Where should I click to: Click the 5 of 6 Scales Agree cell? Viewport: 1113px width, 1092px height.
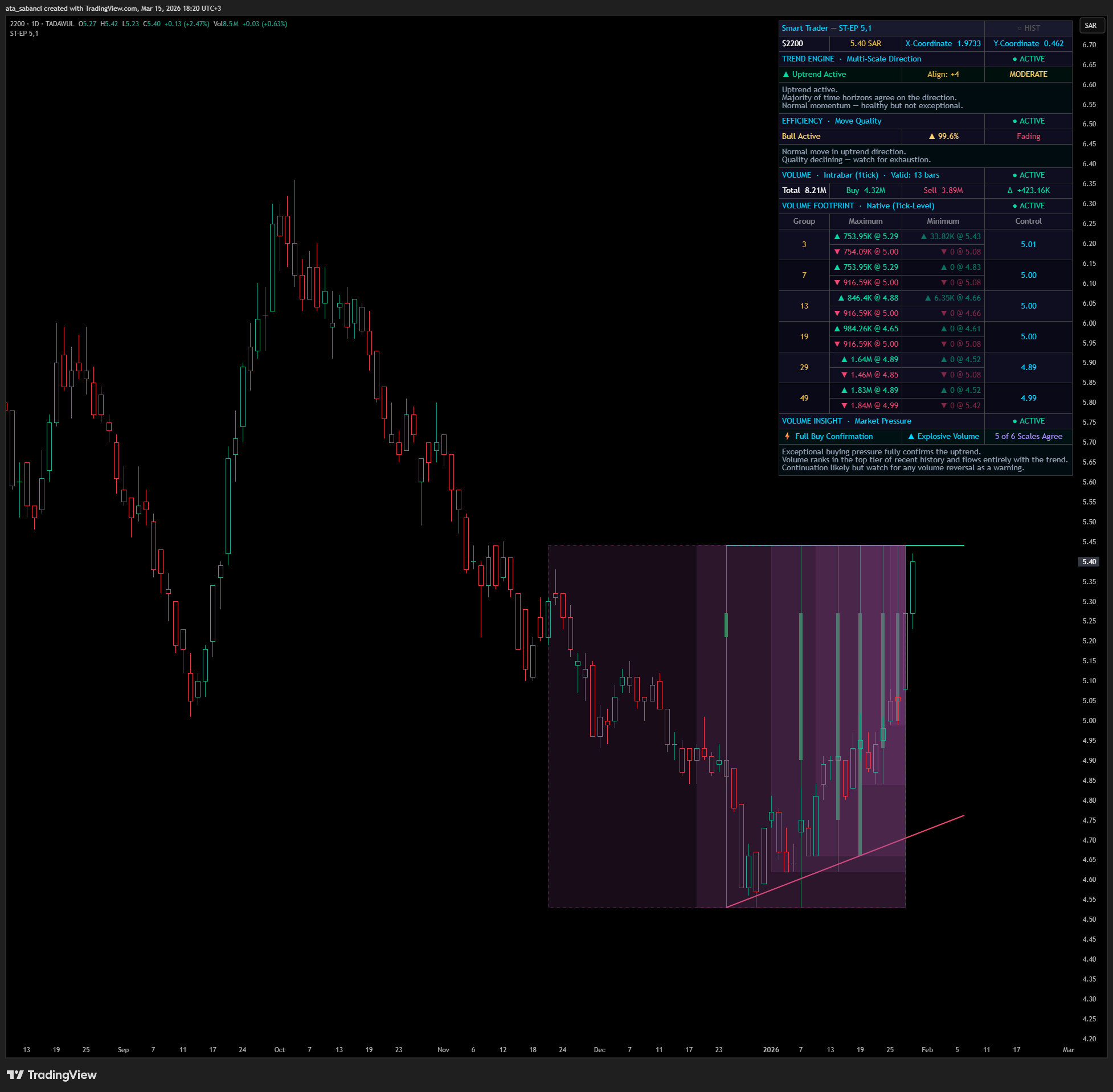tap(1028, 437)
